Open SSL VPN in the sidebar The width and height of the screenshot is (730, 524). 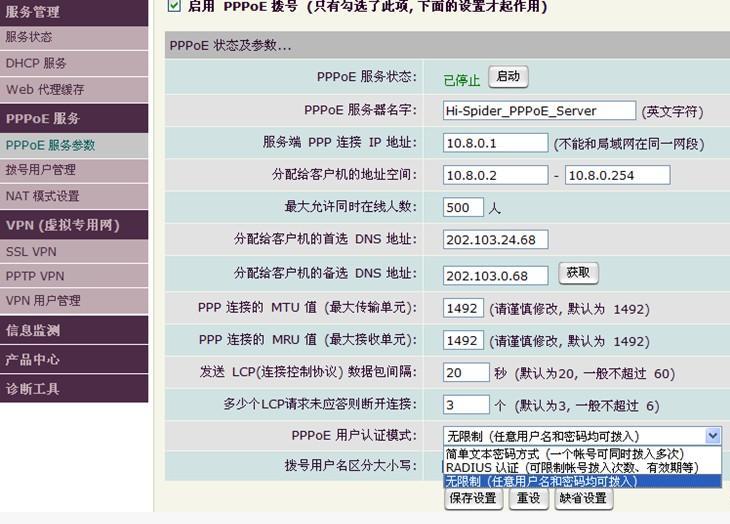(x=74, y=252)
